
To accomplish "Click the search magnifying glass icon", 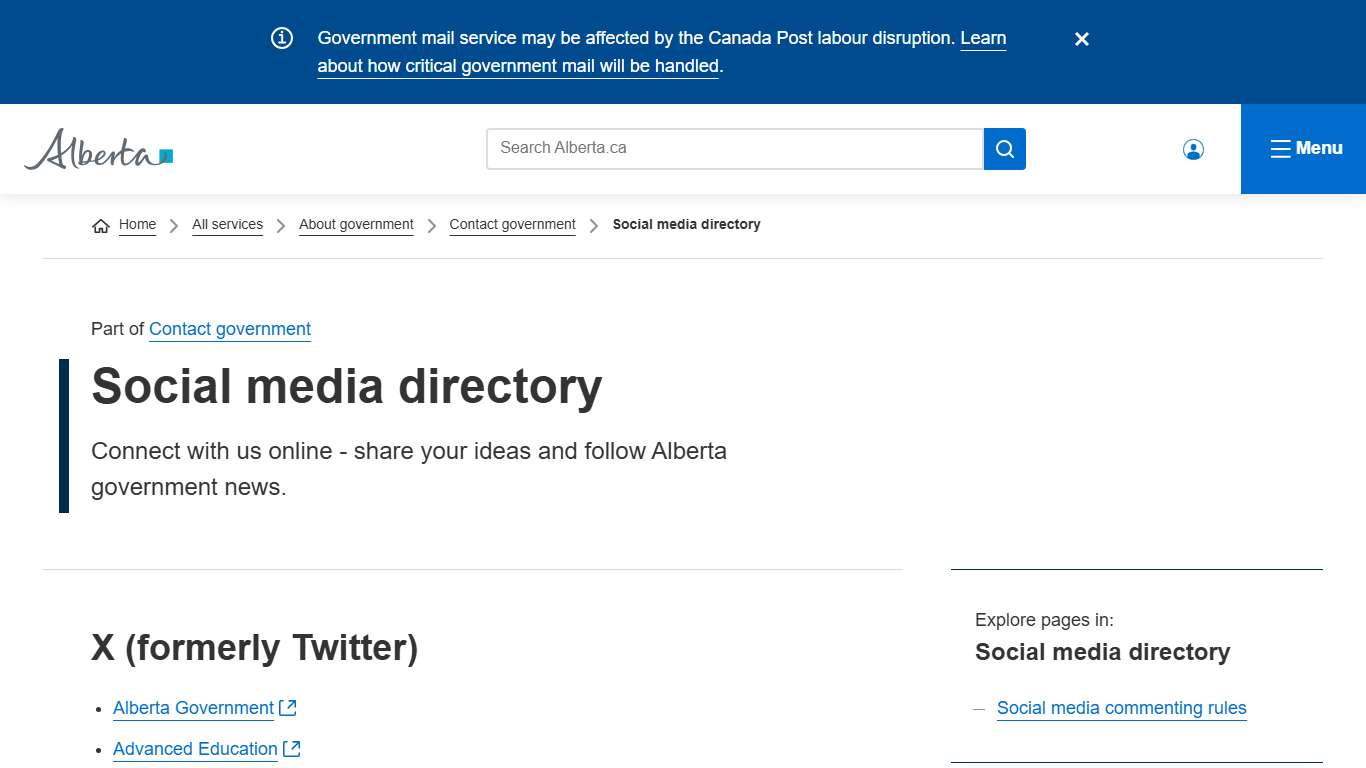I will point(1004,148).
